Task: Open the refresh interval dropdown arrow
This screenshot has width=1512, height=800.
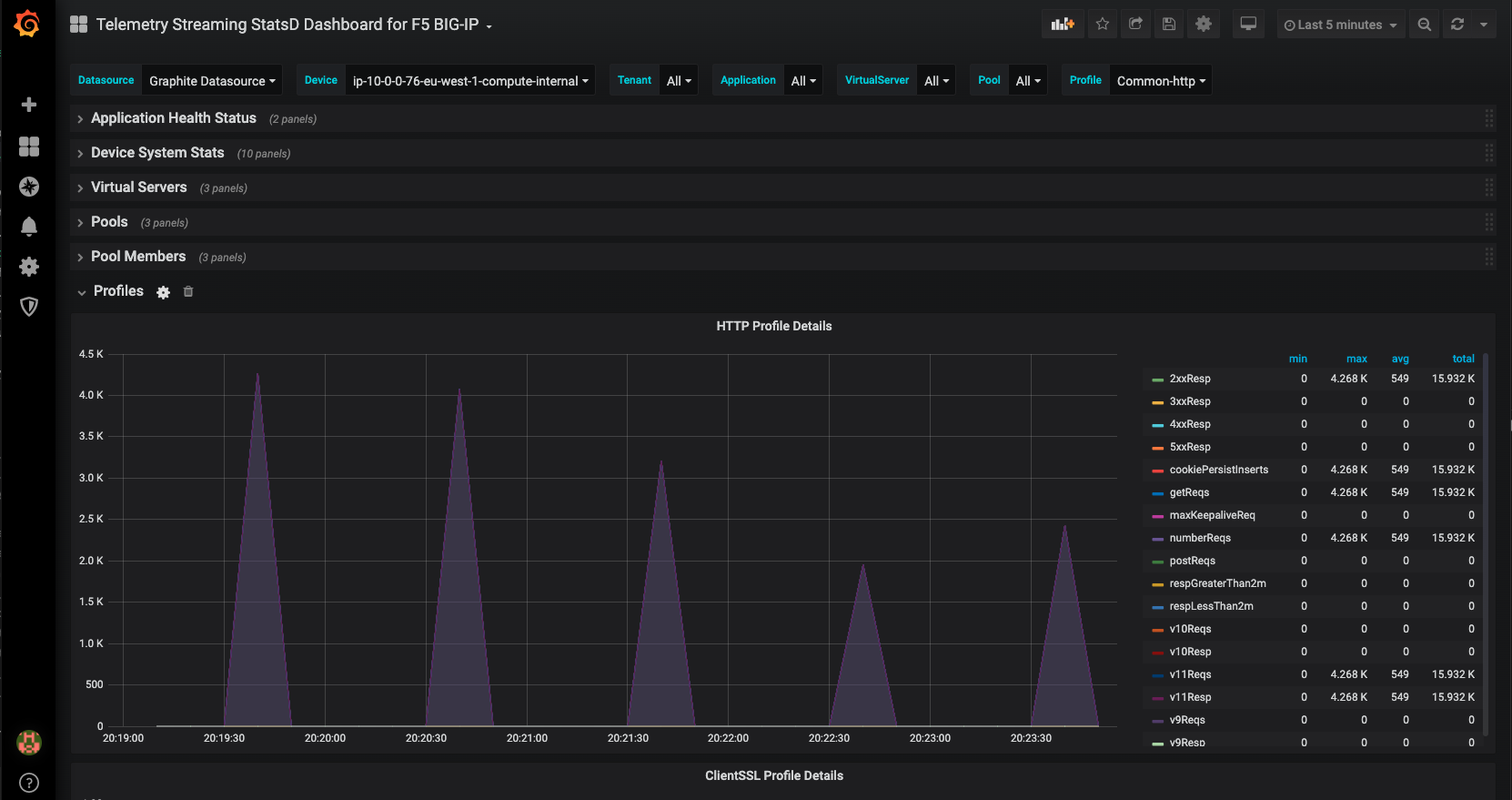Action: (x=1484, y=25)
